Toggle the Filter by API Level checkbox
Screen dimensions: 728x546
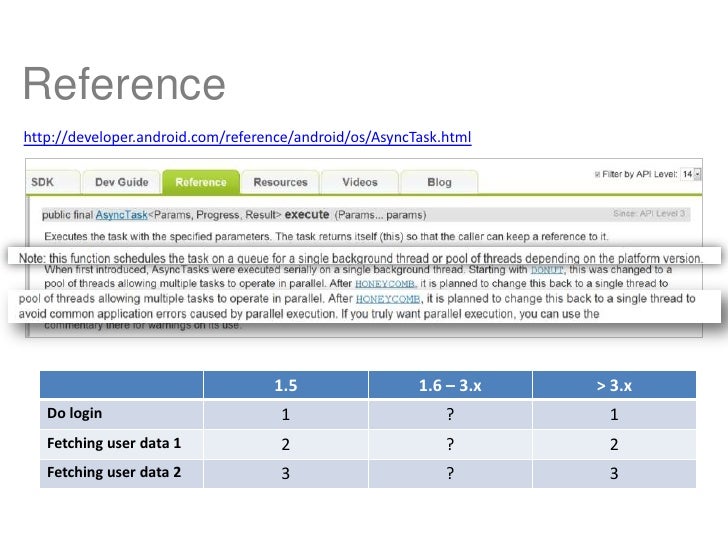[x=598, y=175]
